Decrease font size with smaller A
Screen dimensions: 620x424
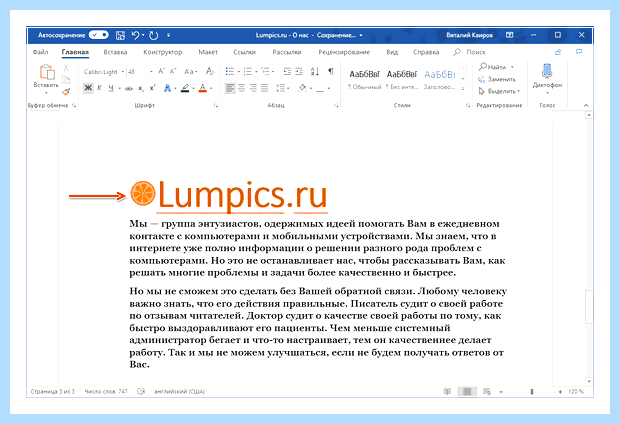[x=173, y=72]
